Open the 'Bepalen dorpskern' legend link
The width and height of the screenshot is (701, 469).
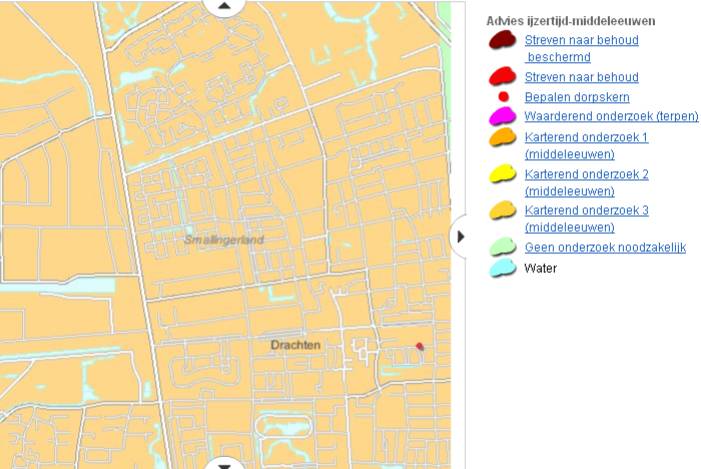point(577,97)
